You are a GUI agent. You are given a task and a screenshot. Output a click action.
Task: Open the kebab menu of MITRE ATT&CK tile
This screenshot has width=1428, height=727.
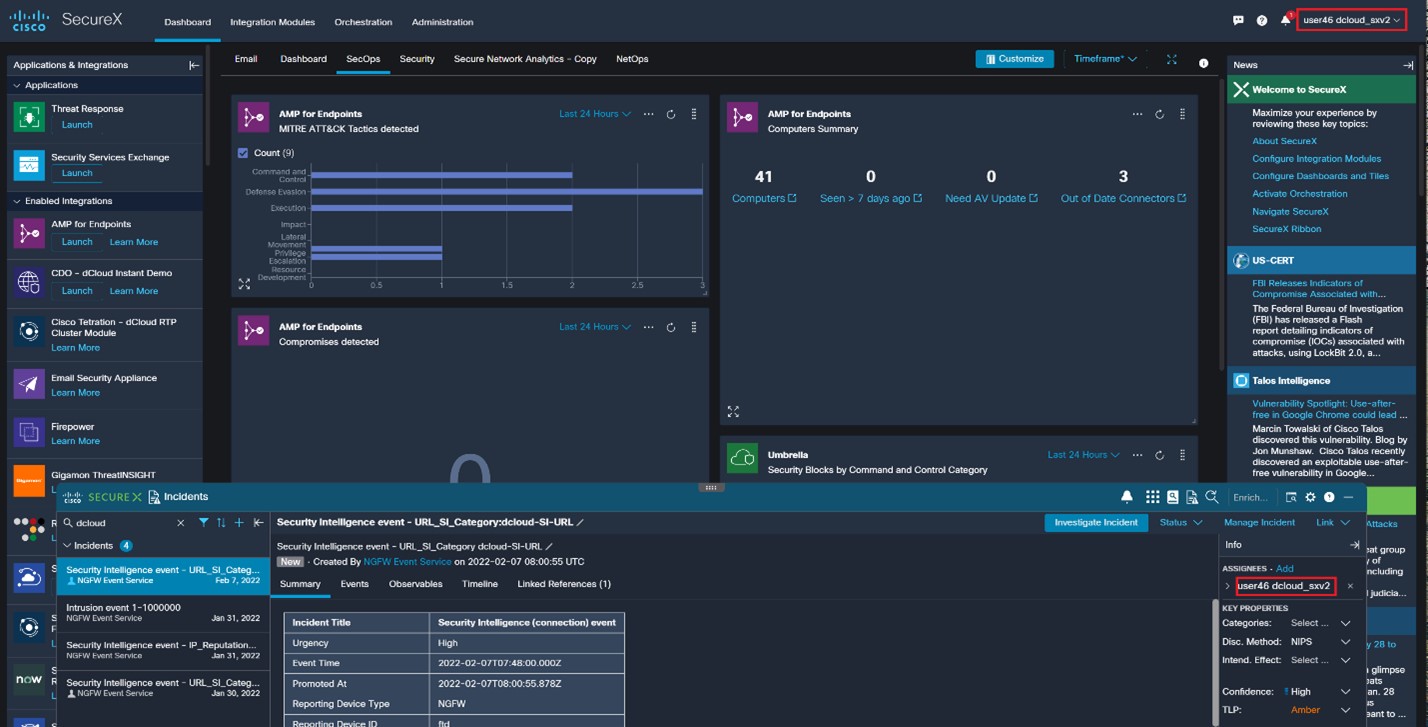tap(694, 115)
